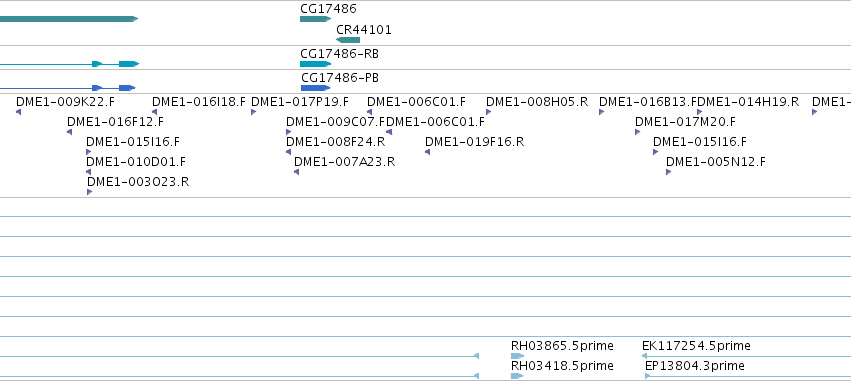
Task: Select the CG17486-RB transcript glyph
Action: 315,64
